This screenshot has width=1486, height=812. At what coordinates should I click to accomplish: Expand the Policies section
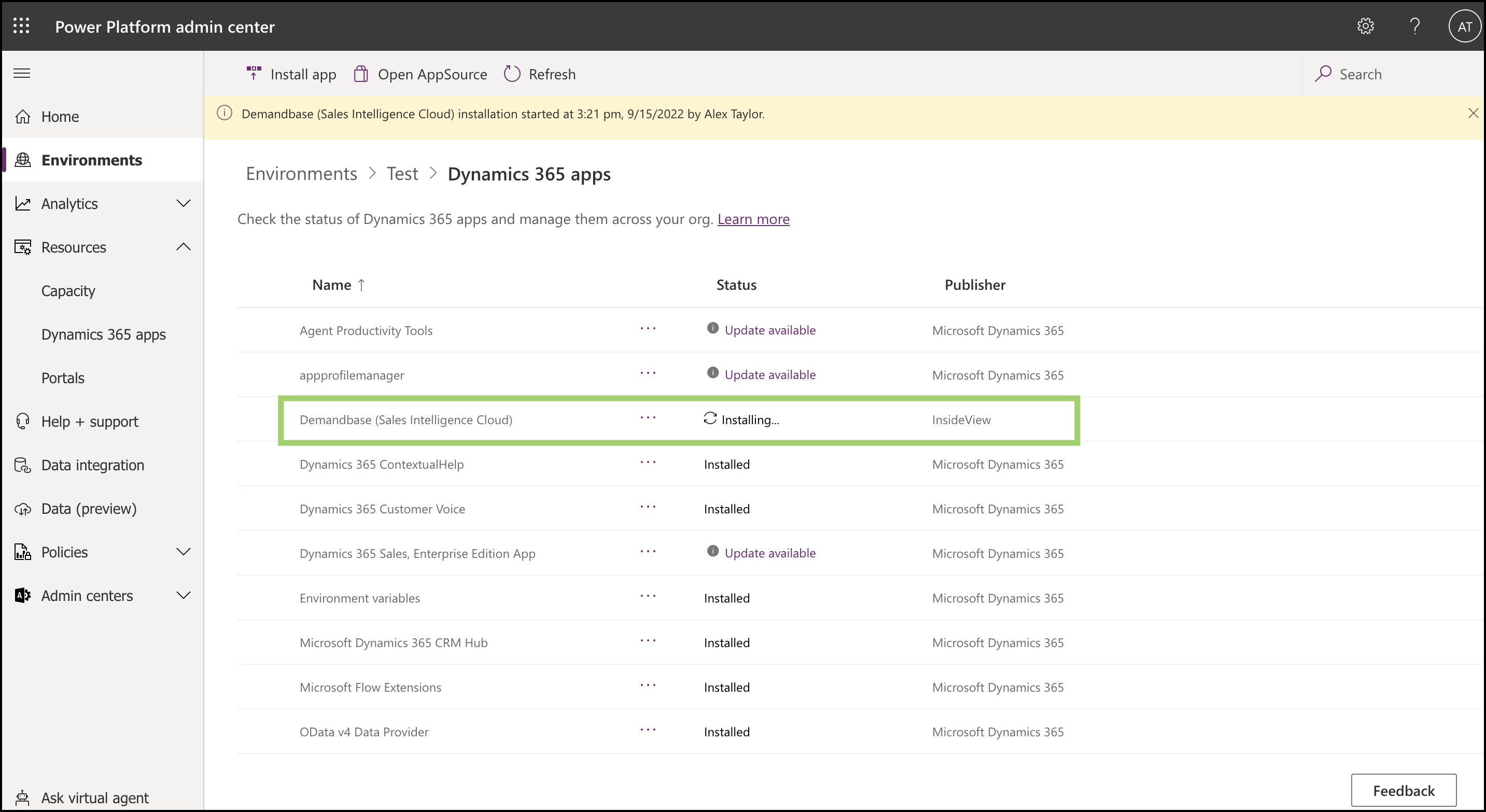tap(183, 552)
